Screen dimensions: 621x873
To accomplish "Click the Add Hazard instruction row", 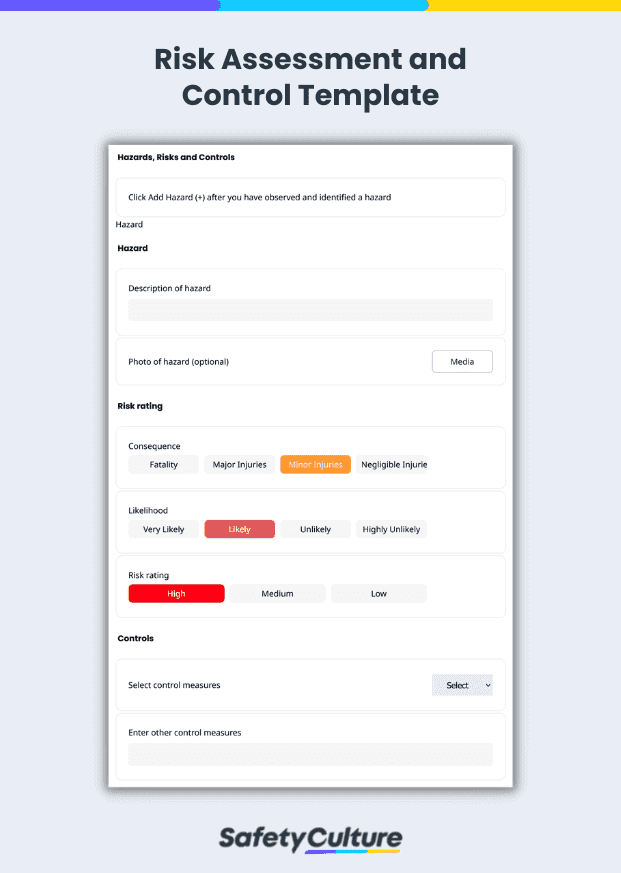I will click(310, 197).
